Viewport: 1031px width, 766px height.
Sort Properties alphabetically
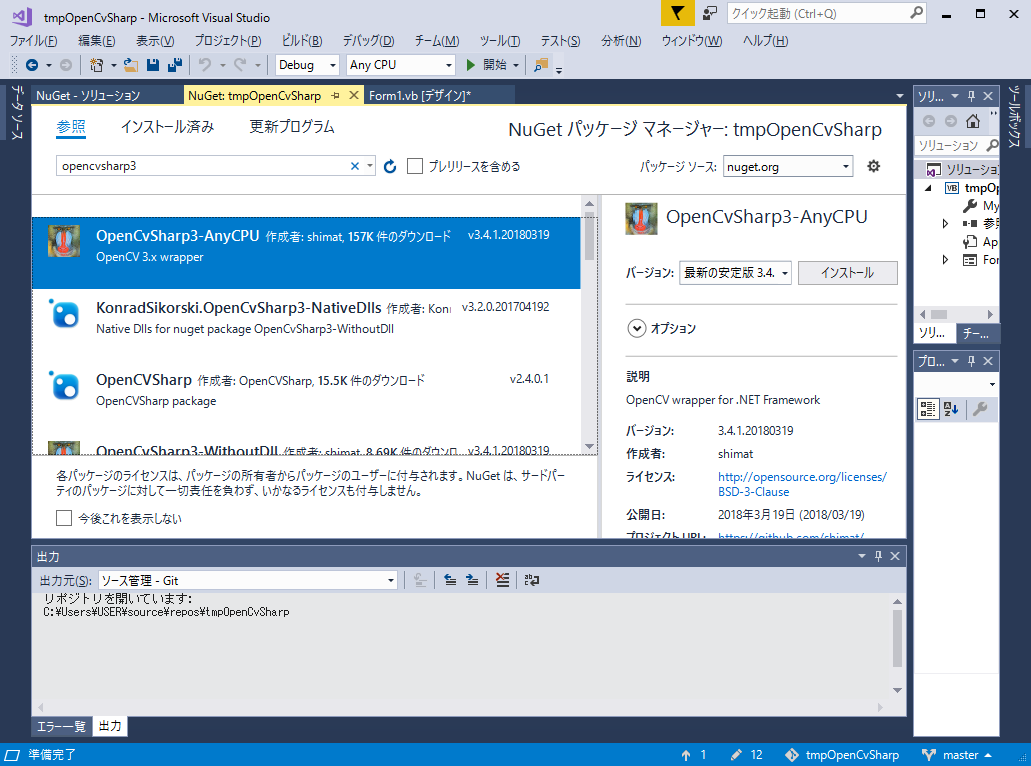[x=948, y=409]
